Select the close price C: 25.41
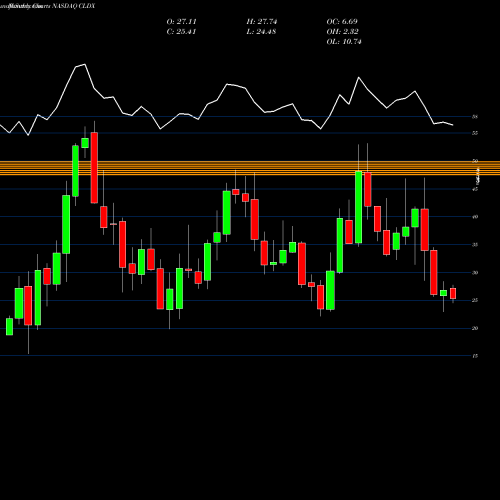This screenshot has width=500, height=500. coord(181,32)
